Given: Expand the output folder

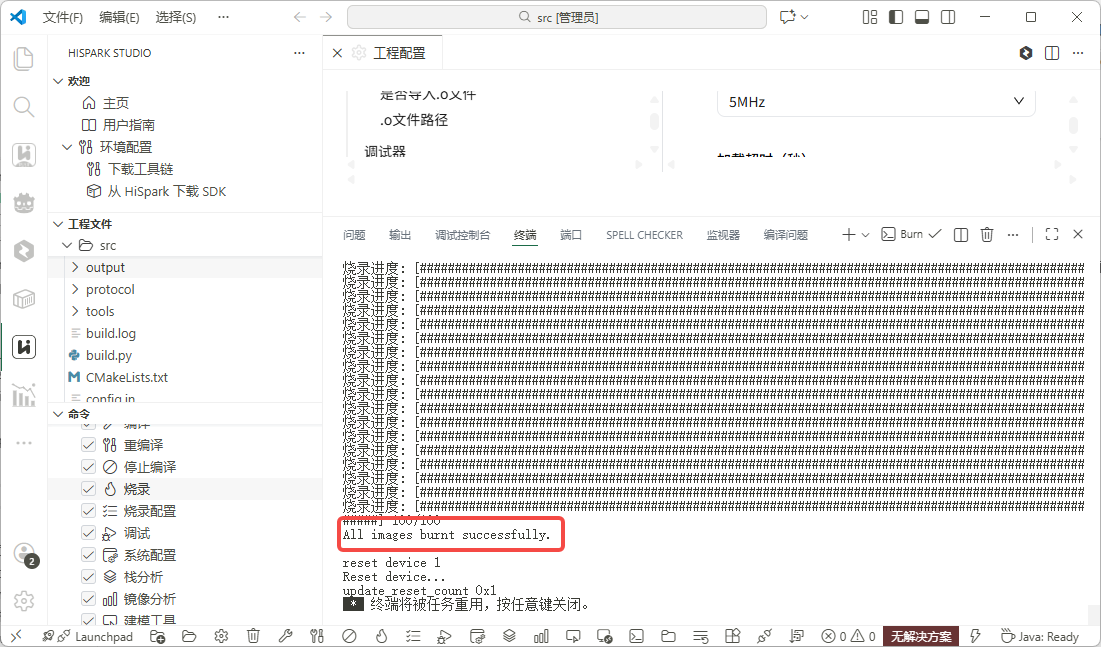Looking at the screenshot, I should [75, 267].
